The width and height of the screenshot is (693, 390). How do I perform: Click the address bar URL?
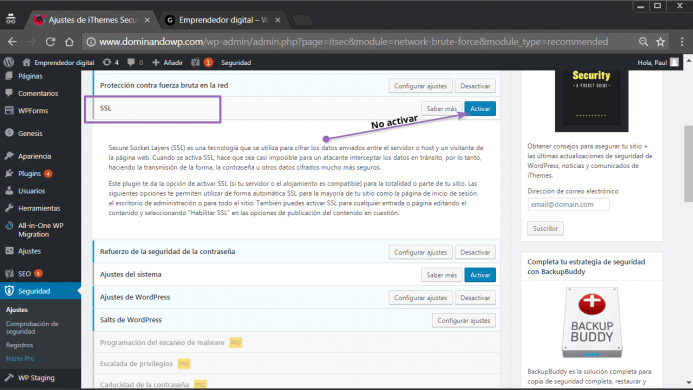(354, 42)
